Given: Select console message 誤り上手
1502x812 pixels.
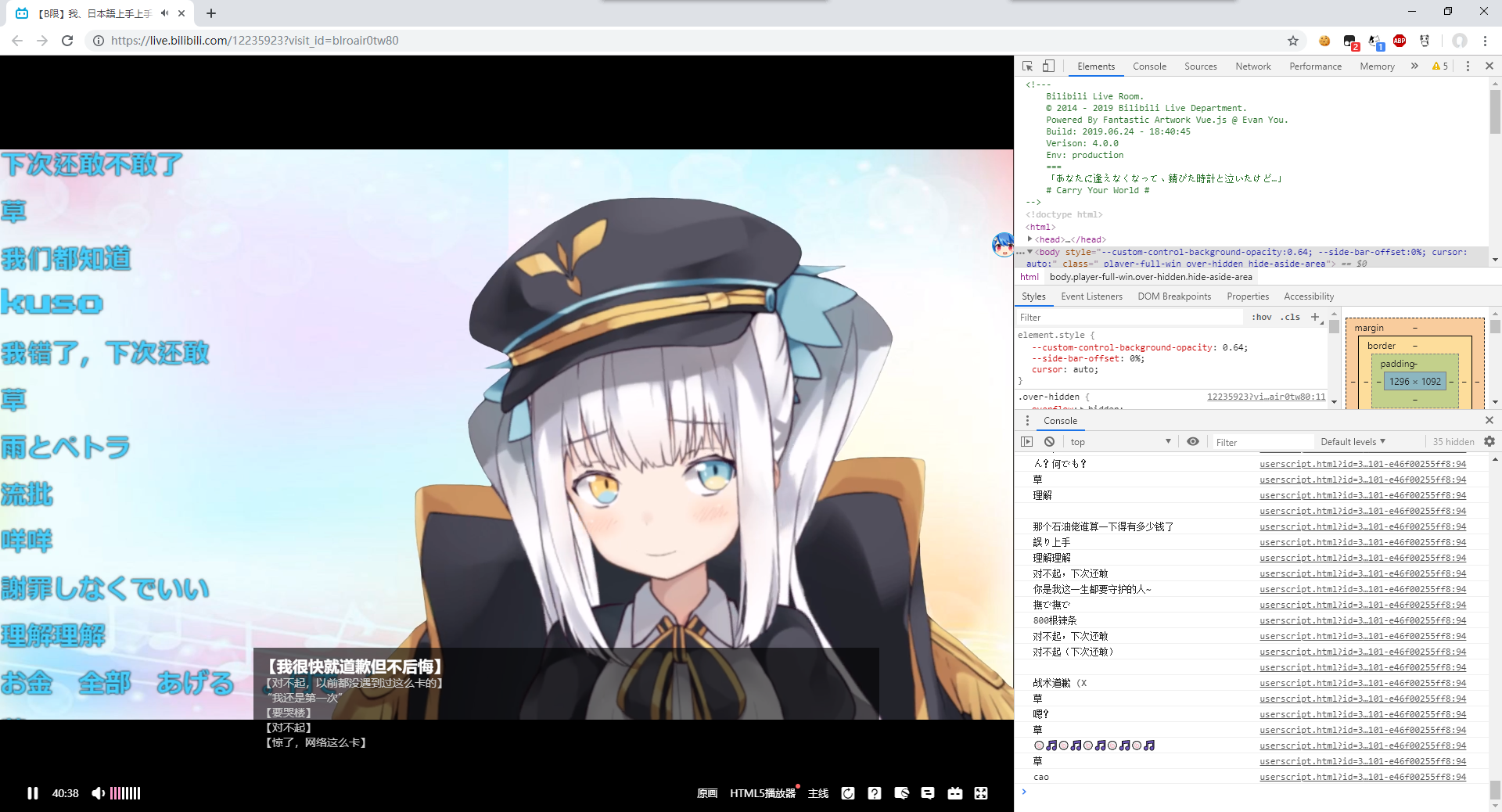Looking at the screenshot, I should click(1051, 542).
